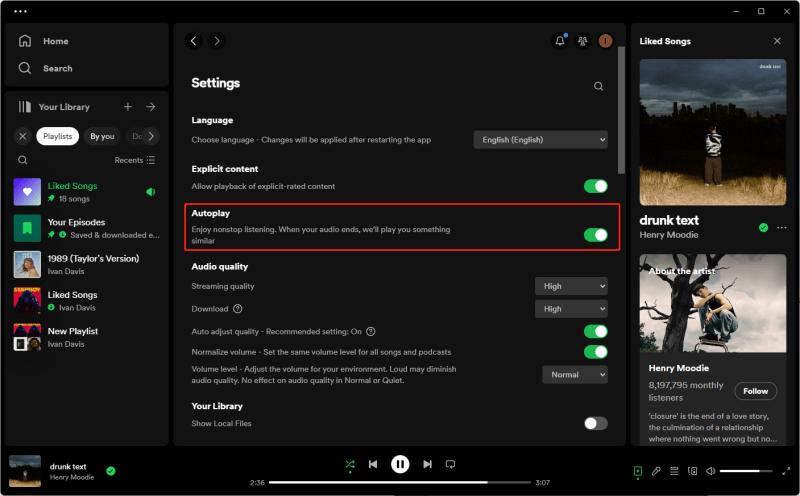Mute the volume speaker icon
Viewport: 800px width, 496px height.
(x=710, y=471)
